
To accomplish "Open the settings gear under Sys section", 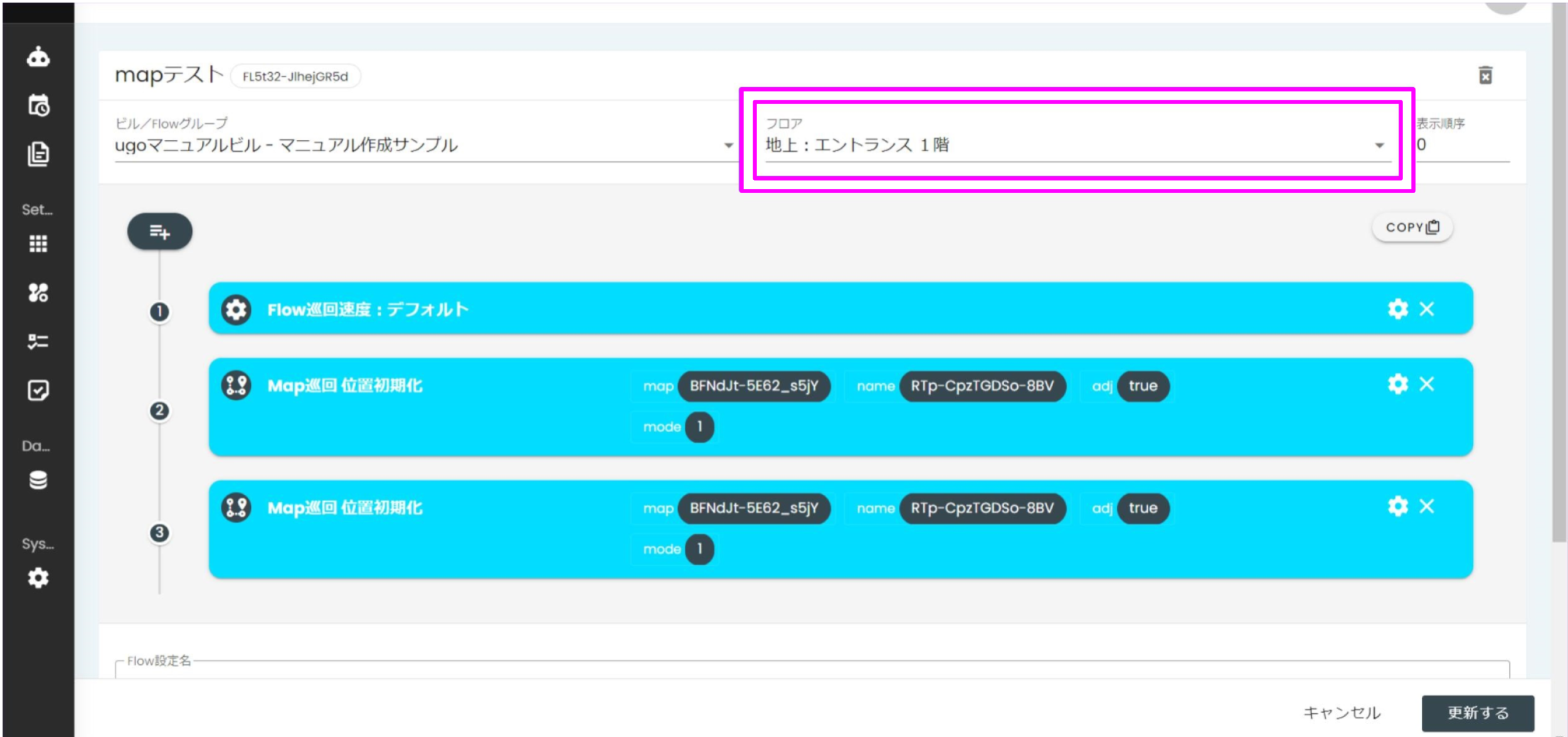I will [38, 578].
